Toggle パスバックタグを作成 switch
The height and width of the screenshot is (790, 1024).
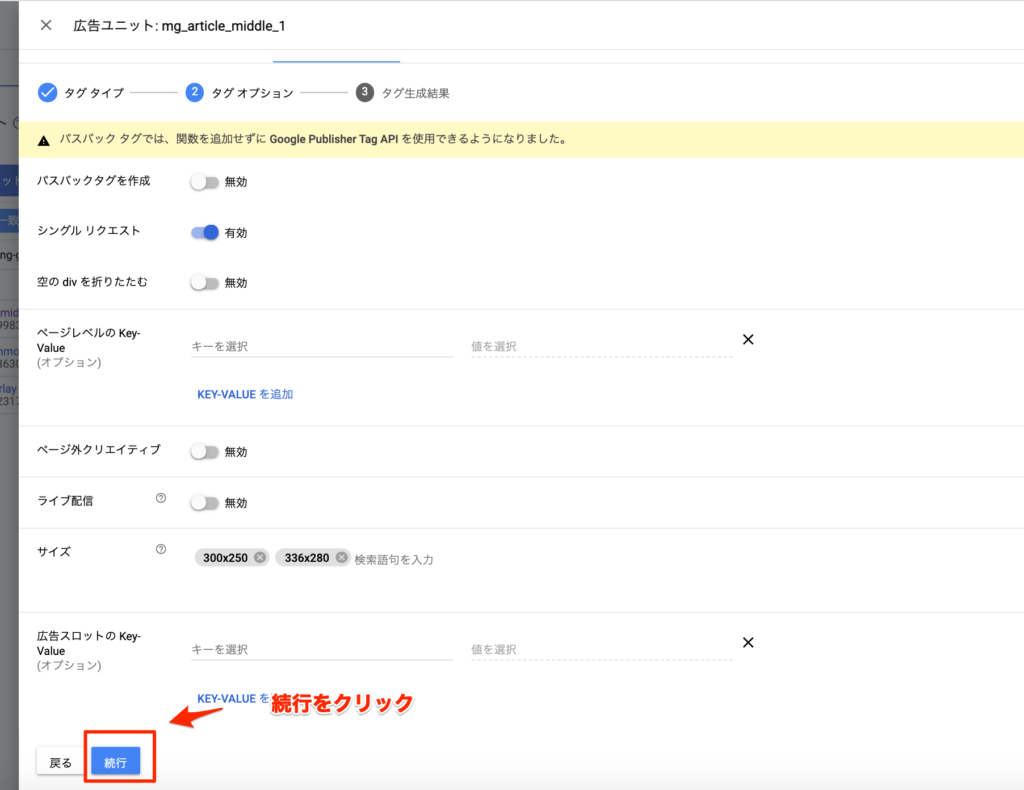pyautogui.click(x=204, y=182)
